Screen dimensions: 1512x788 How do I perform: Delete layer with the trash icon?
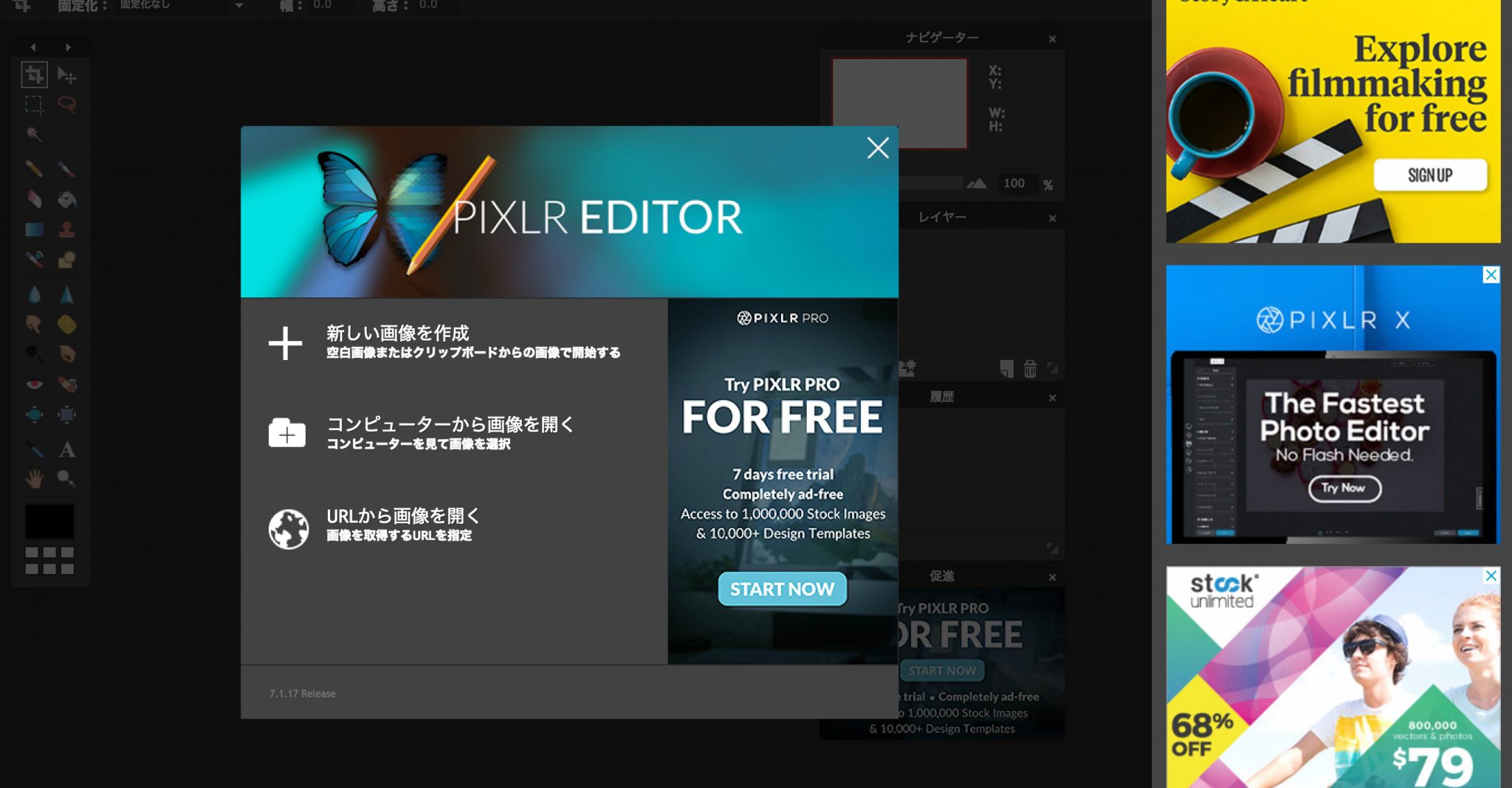pos(1030,368)
